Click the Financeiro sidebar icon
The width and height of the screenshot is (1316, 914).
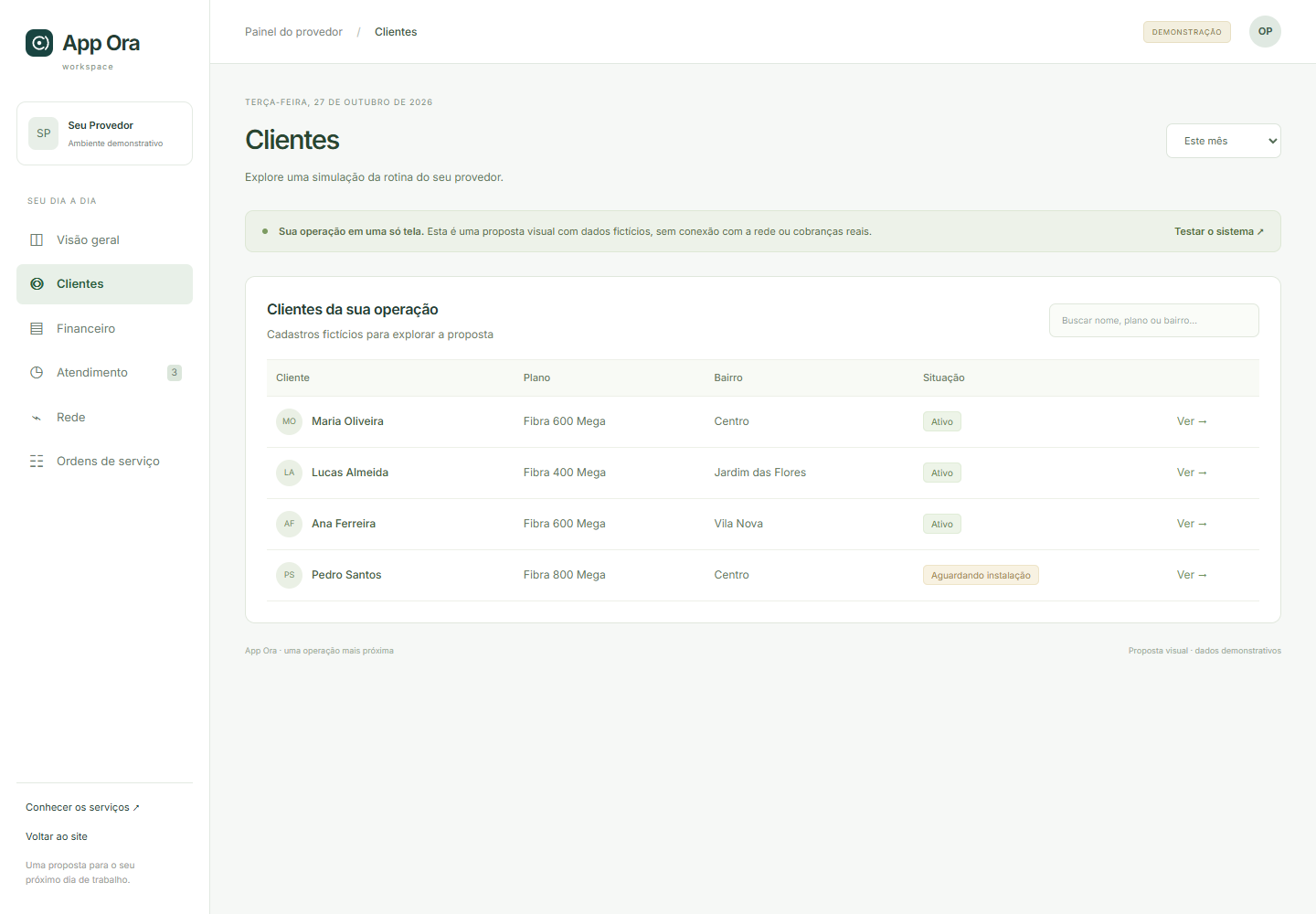coord(37,329)
